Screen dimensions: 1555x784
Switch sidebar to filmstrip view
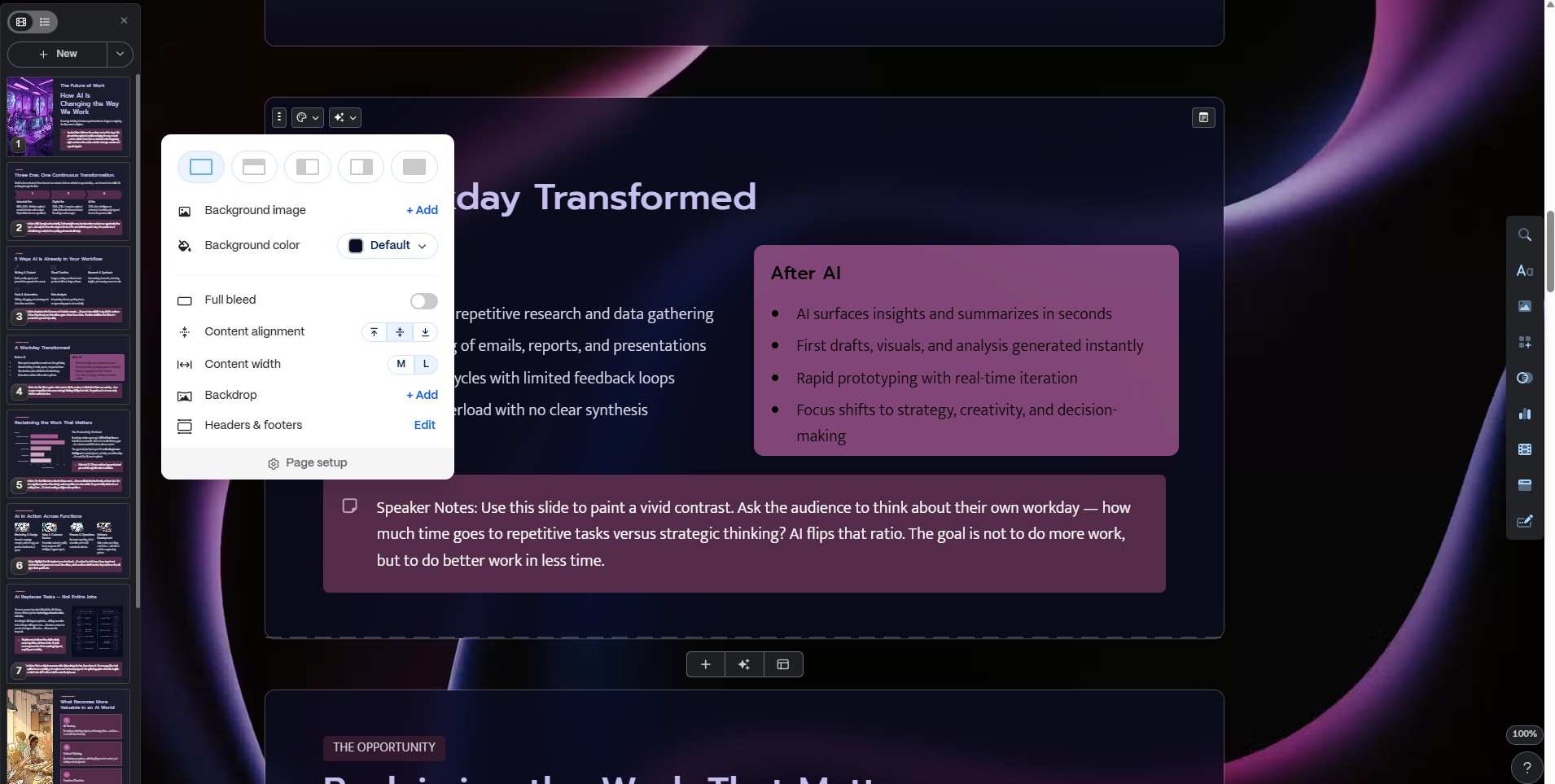pos(21,22)
